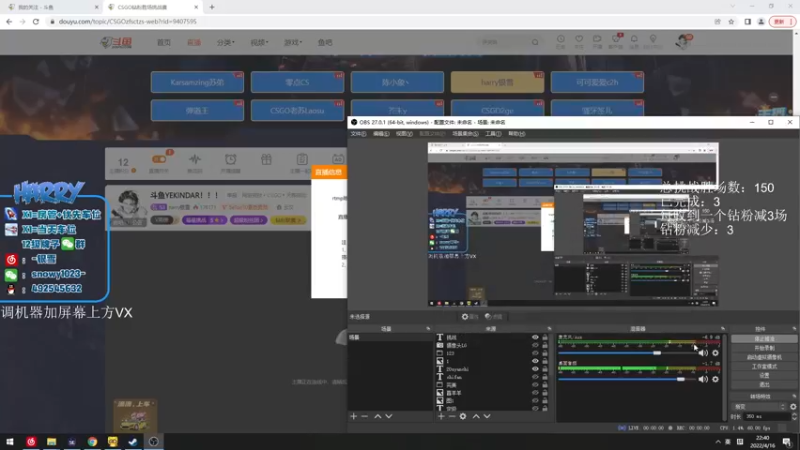
Task: Open Douyu watch history clock icon
Action: (x=560, y=41)
